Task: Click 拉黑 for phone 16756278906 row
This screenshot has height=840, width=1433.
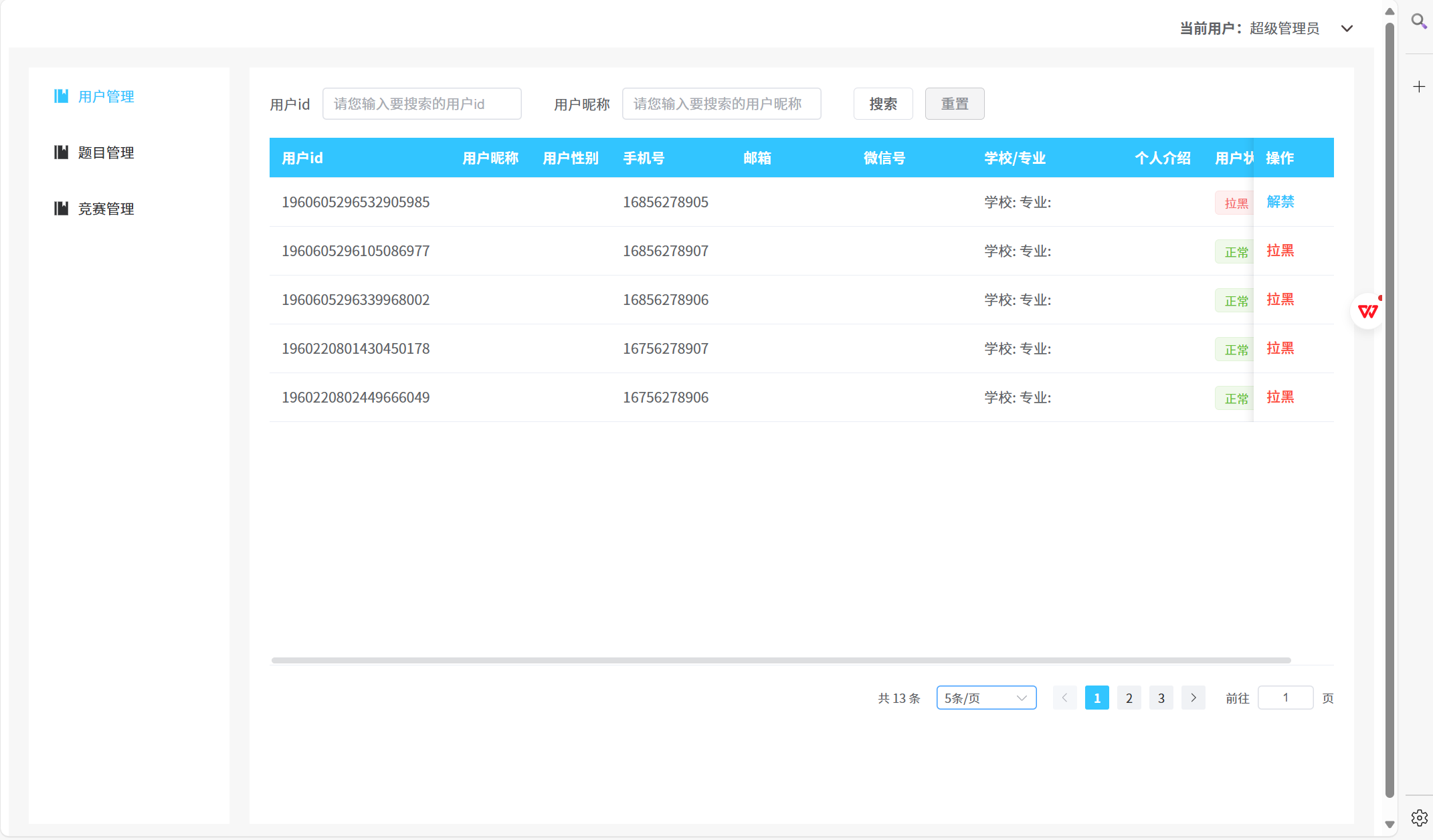Action: tap(1280, 397)
